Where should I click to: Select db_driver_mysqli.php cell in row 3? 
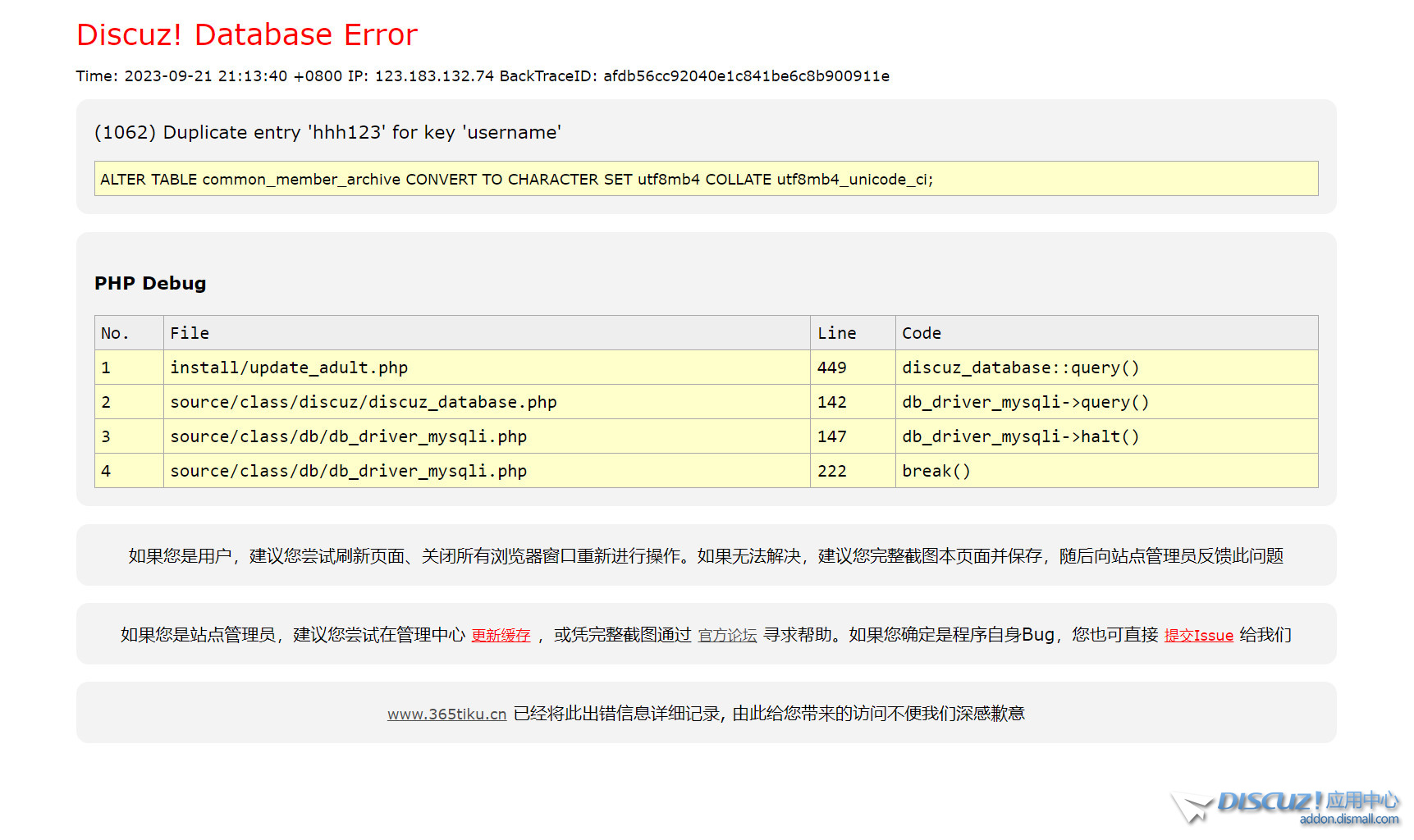[x=487, y=436]
